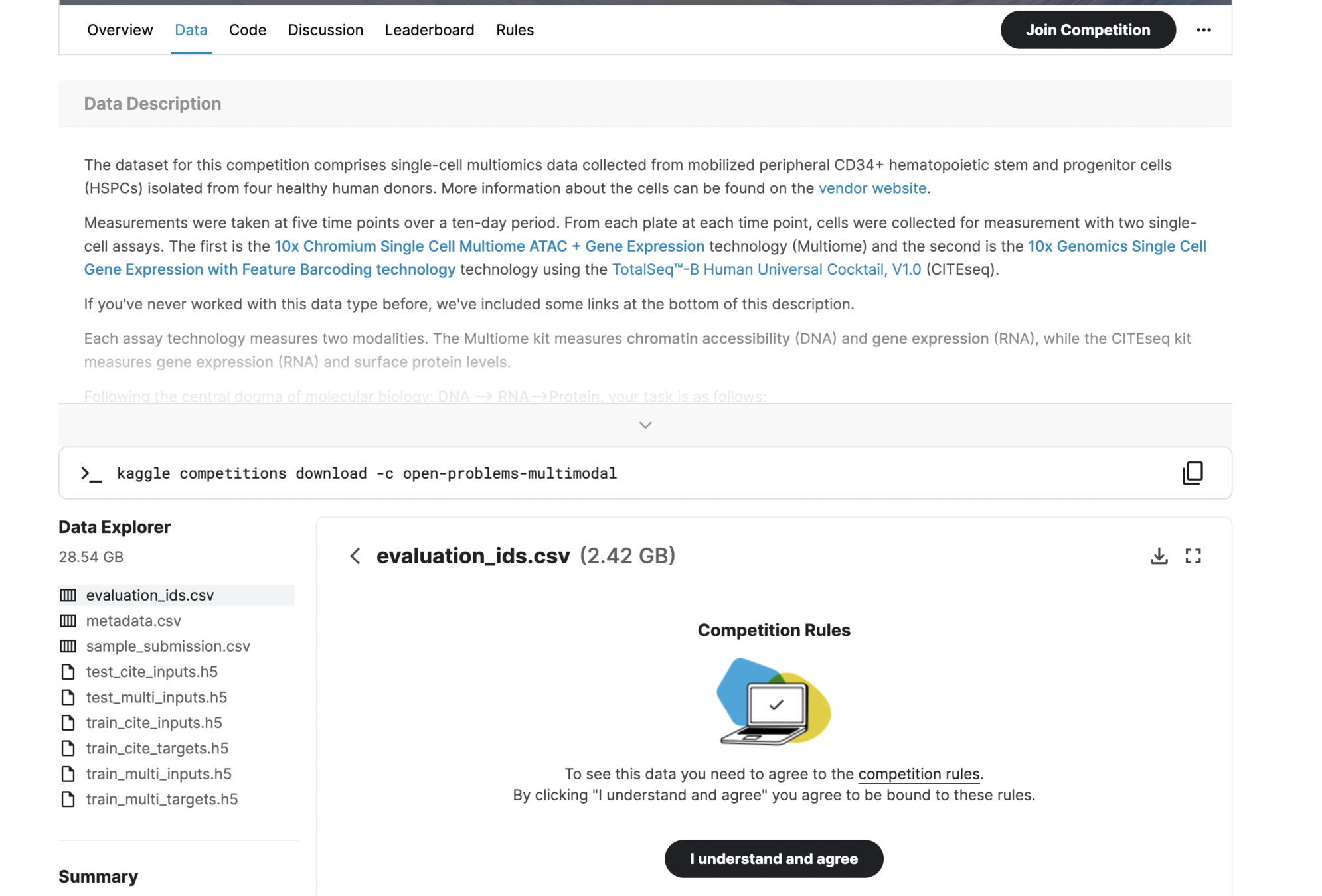This screenshot has width=1322, height=896.
Task: Select train_multi_targets.h5 in file list
Action: [x=161, y=799]
